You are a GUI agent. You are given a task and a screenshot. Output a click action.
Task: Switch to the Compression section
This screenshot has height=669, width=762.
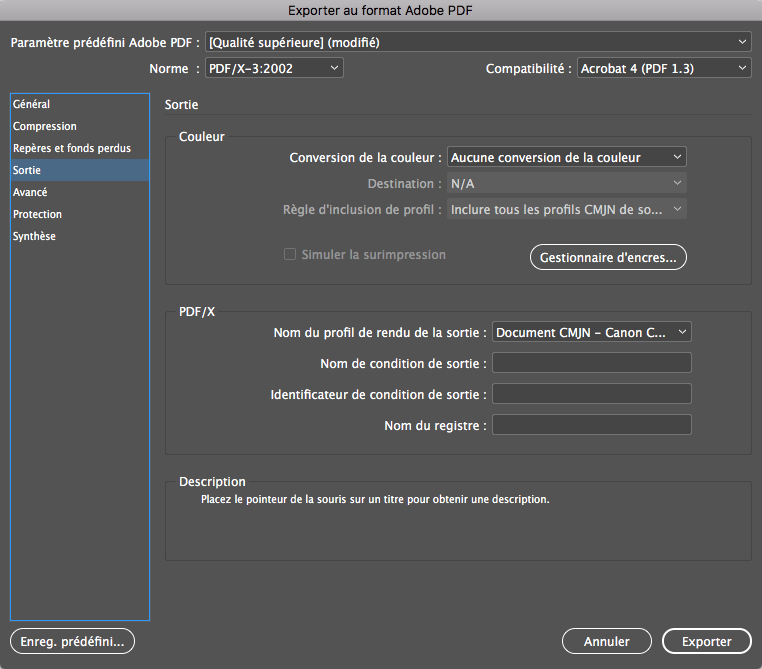click(x=45, y=126)
